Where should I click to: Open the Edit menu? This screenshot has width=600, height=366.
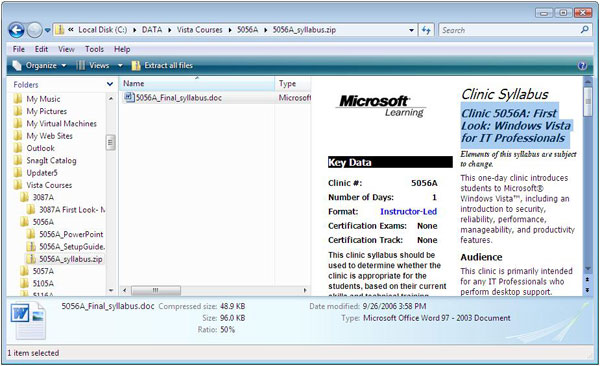click(41, 49)
